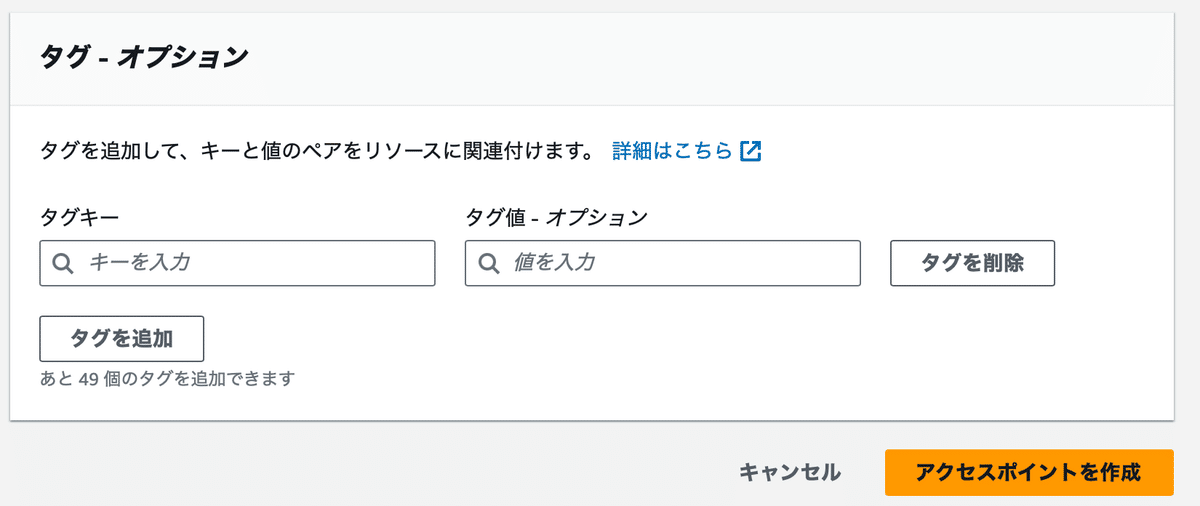Click the gray header bar of the tag panel

click(591, 59)
